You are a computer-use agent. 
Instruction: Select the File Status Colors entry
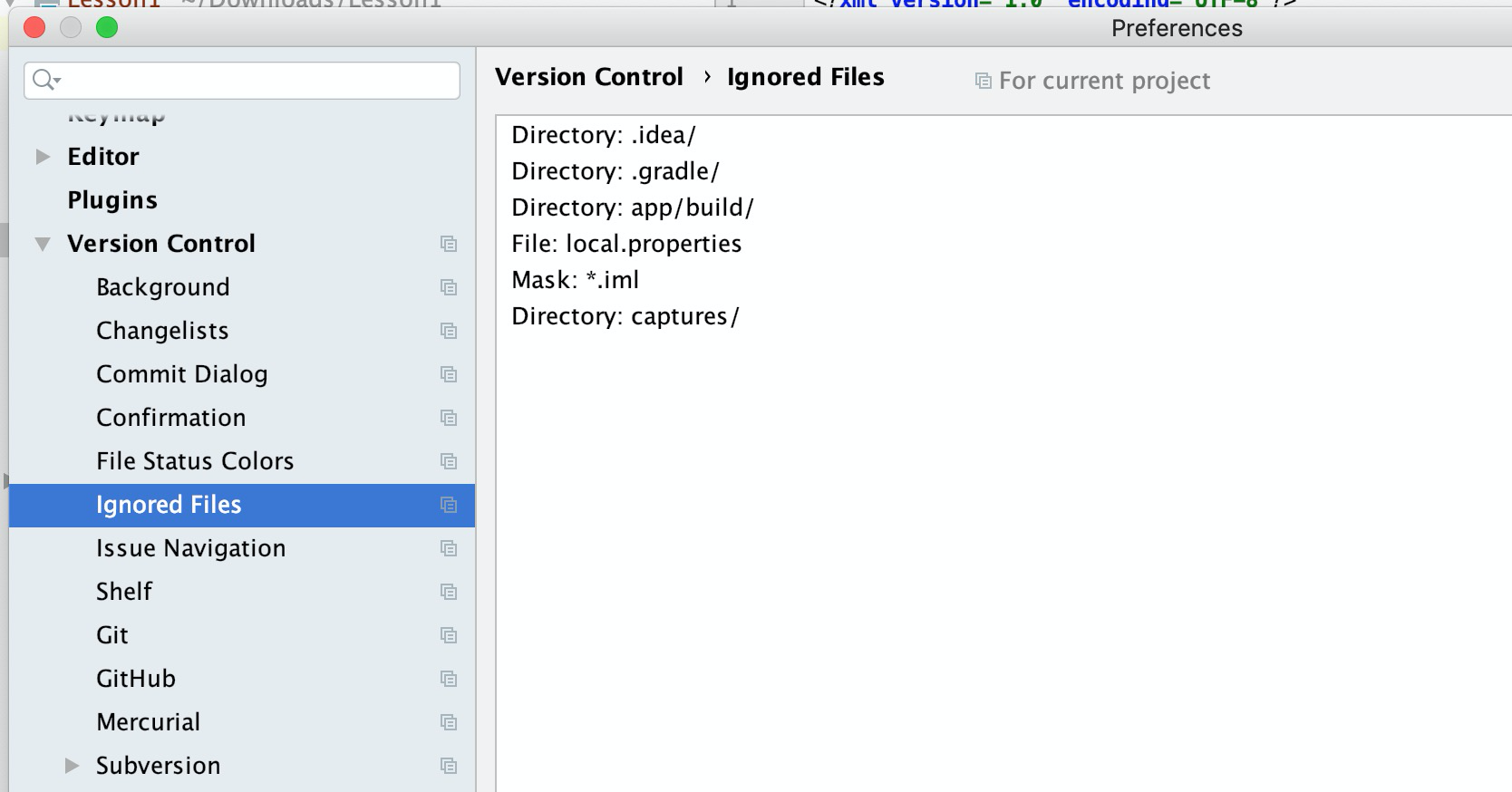(194, 460)
